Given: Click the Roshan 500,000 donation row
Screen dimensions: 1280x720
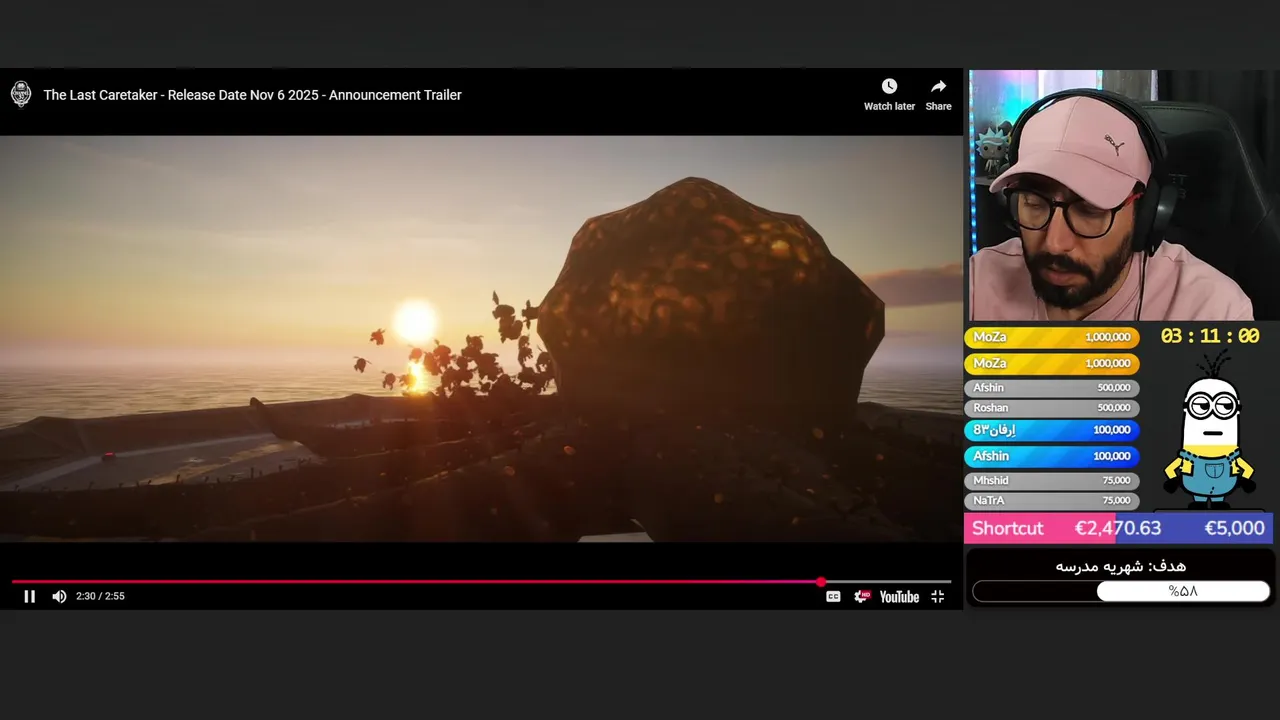Looking at the screenshot, I should [1051, 408].
